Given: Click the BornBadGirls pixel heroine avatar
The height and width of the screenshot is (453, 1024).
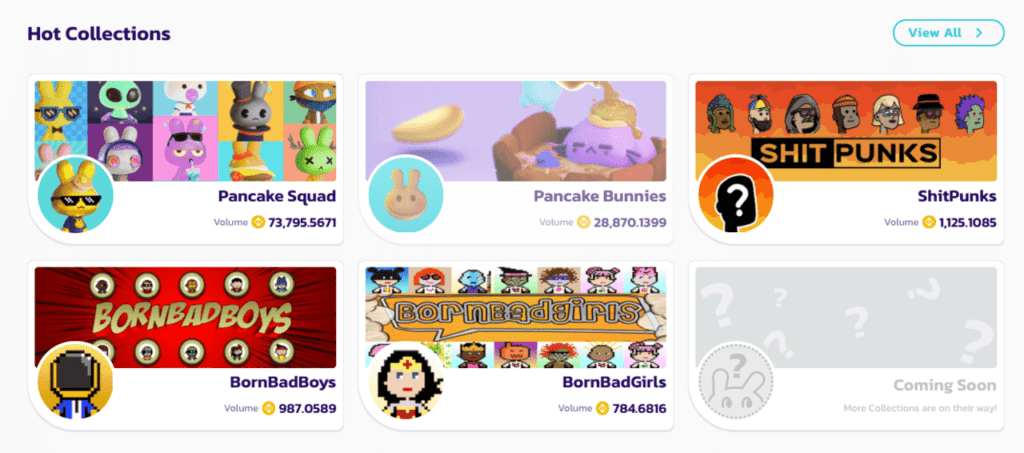Looking at the screenshot, I should coord(406,381).
